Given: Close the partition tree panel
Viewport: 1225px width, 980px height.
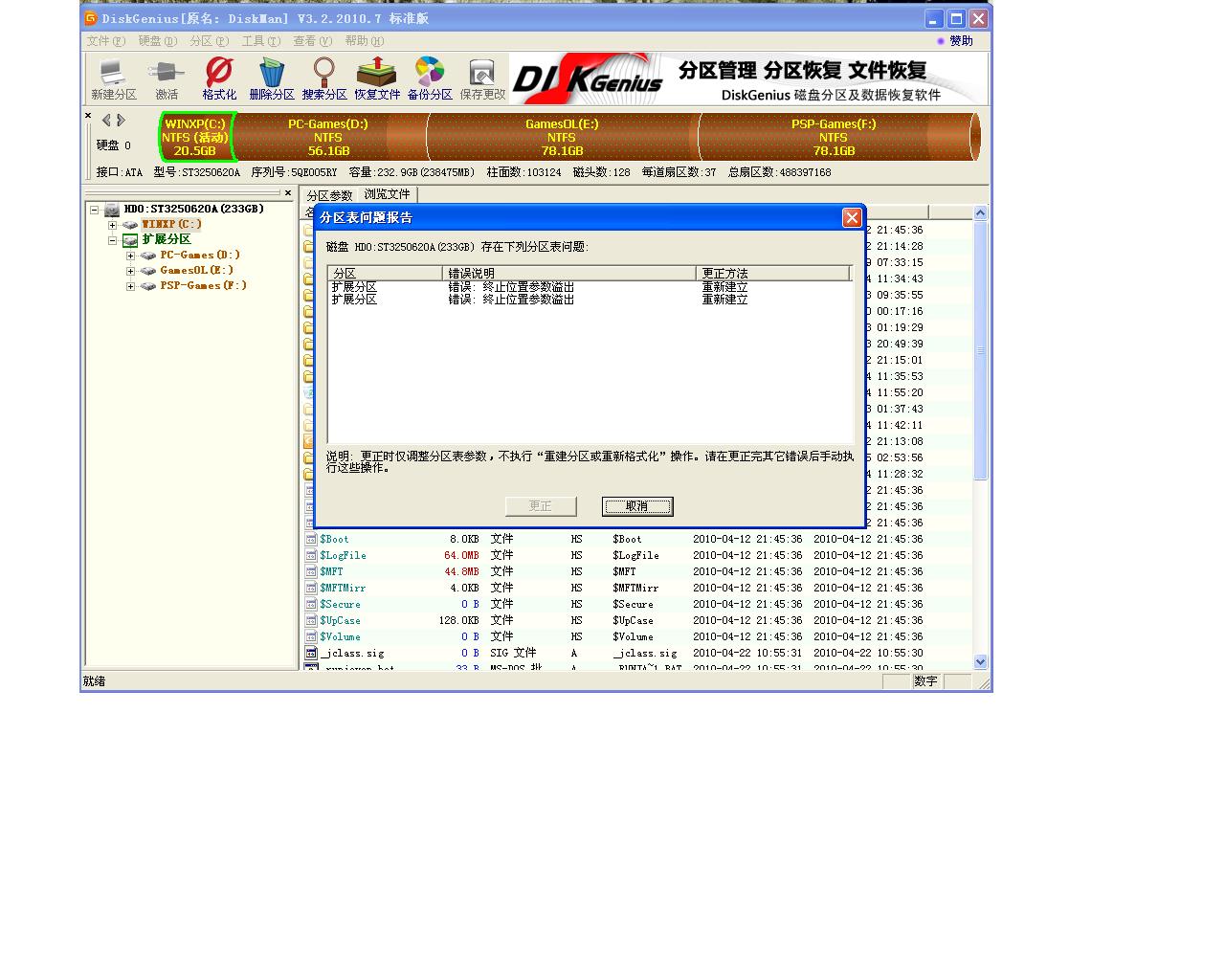Looking at the screenshot, I should coord(288,193).
